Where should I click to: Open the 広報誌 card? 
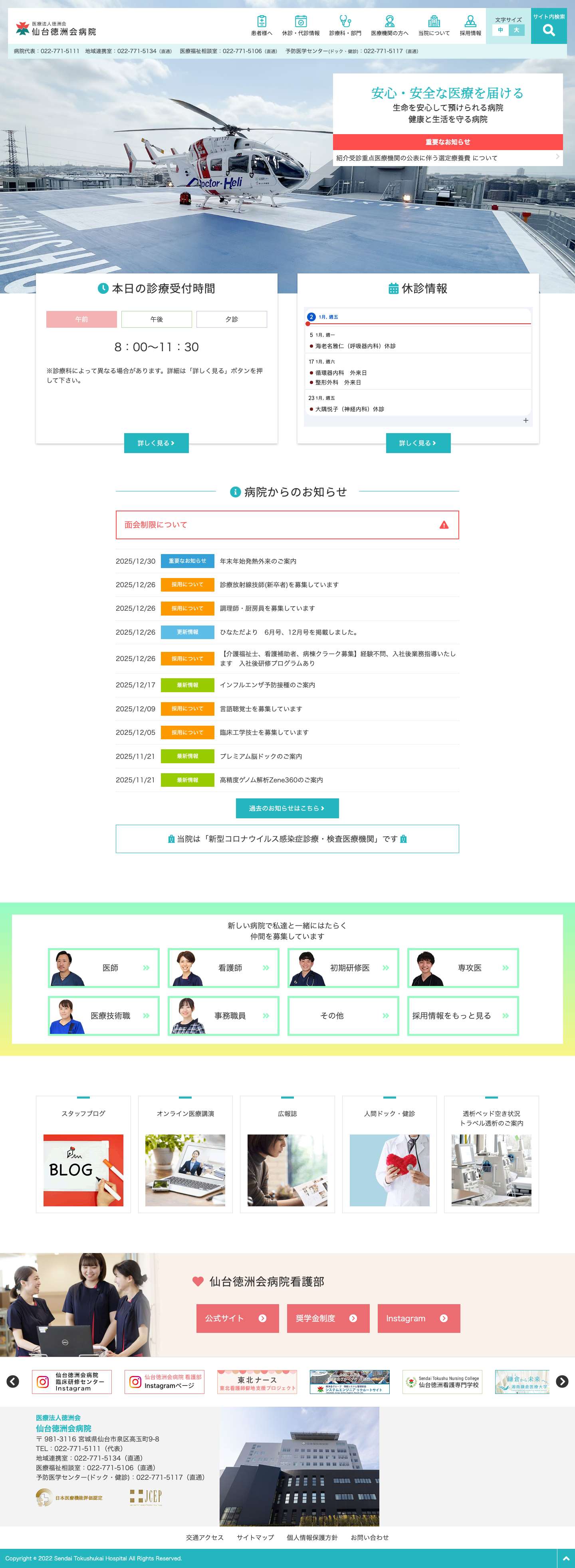pos(287,1155)
